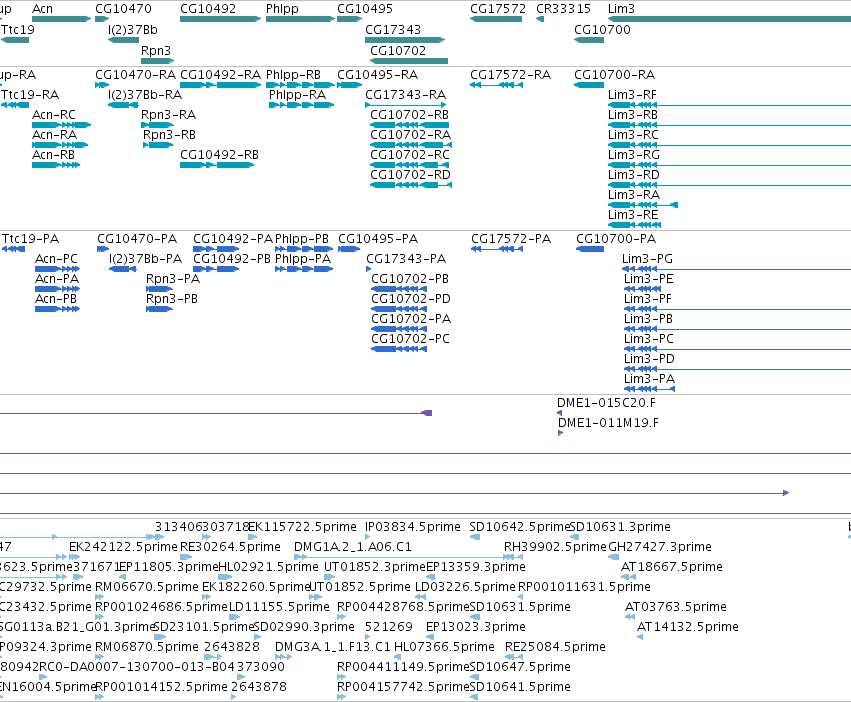
Task: Select protein CG10702-PC
Action: click(410, 339)
